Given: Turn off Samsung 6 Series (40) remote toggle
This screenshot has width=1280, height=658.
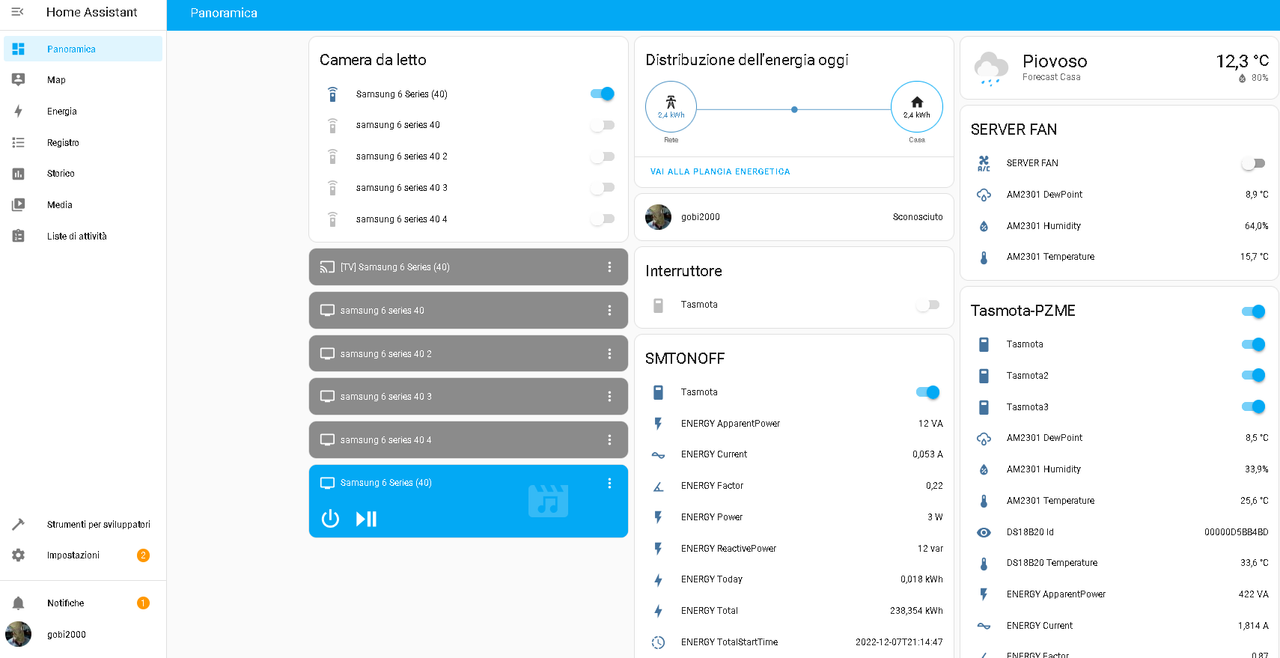Looking at the screenshot, I should tap(602, 94).
